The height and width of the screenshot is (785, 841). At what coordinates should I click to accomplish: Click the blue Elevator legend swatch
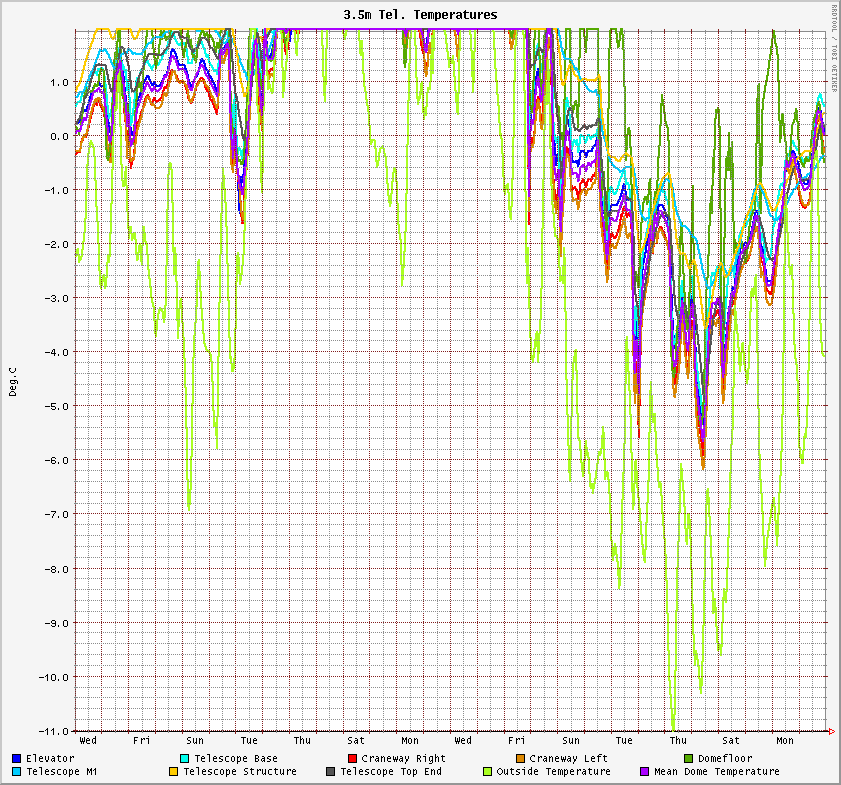(x=17, y=759)
